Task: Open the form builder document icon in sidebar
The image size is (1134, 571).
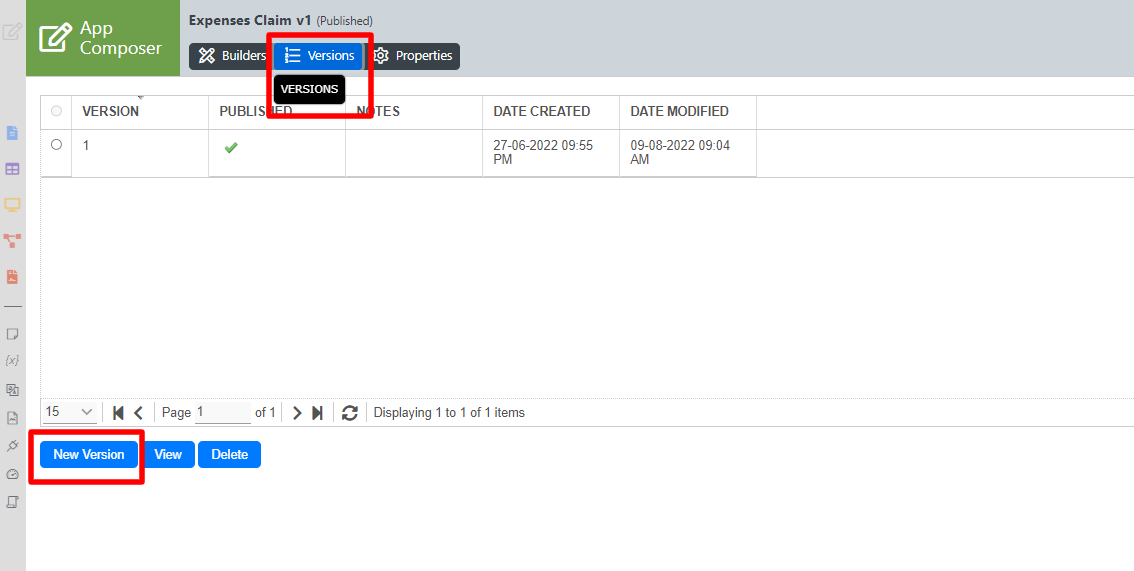Action: pos(12,134)
